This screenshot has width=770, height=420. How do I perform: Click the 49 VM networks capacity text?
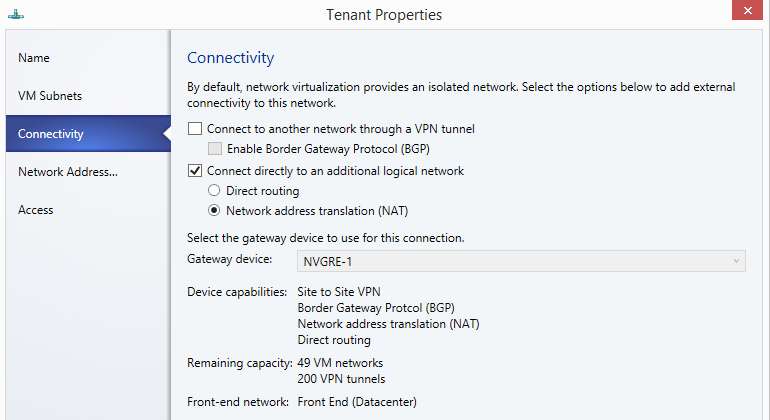click(x=340, y=363)
